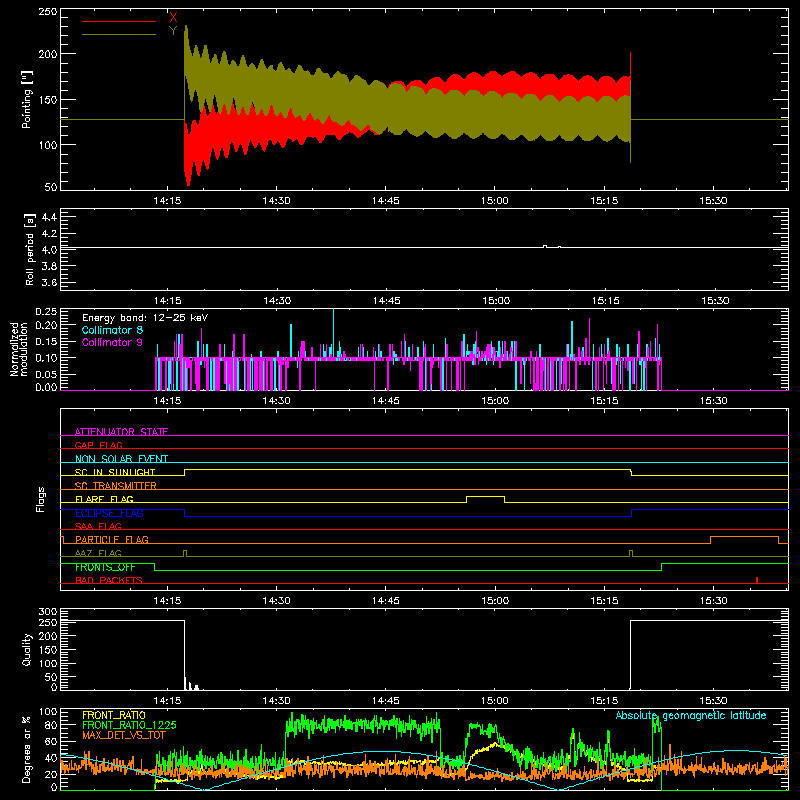
Task: Click the ECLIPSE_FLAG label
Action: [109, 513]
